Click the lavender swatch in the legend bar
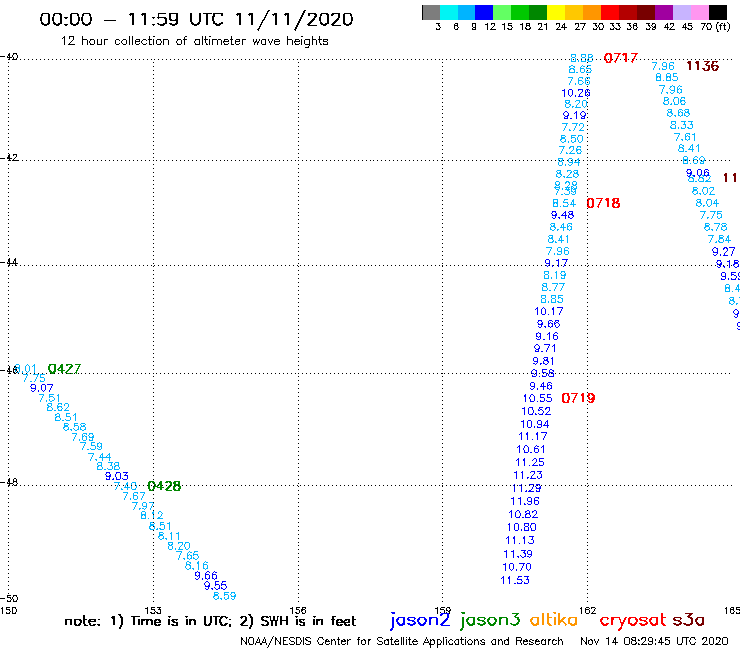The width and height of the screenshot is (740, 650). [681, 12]
